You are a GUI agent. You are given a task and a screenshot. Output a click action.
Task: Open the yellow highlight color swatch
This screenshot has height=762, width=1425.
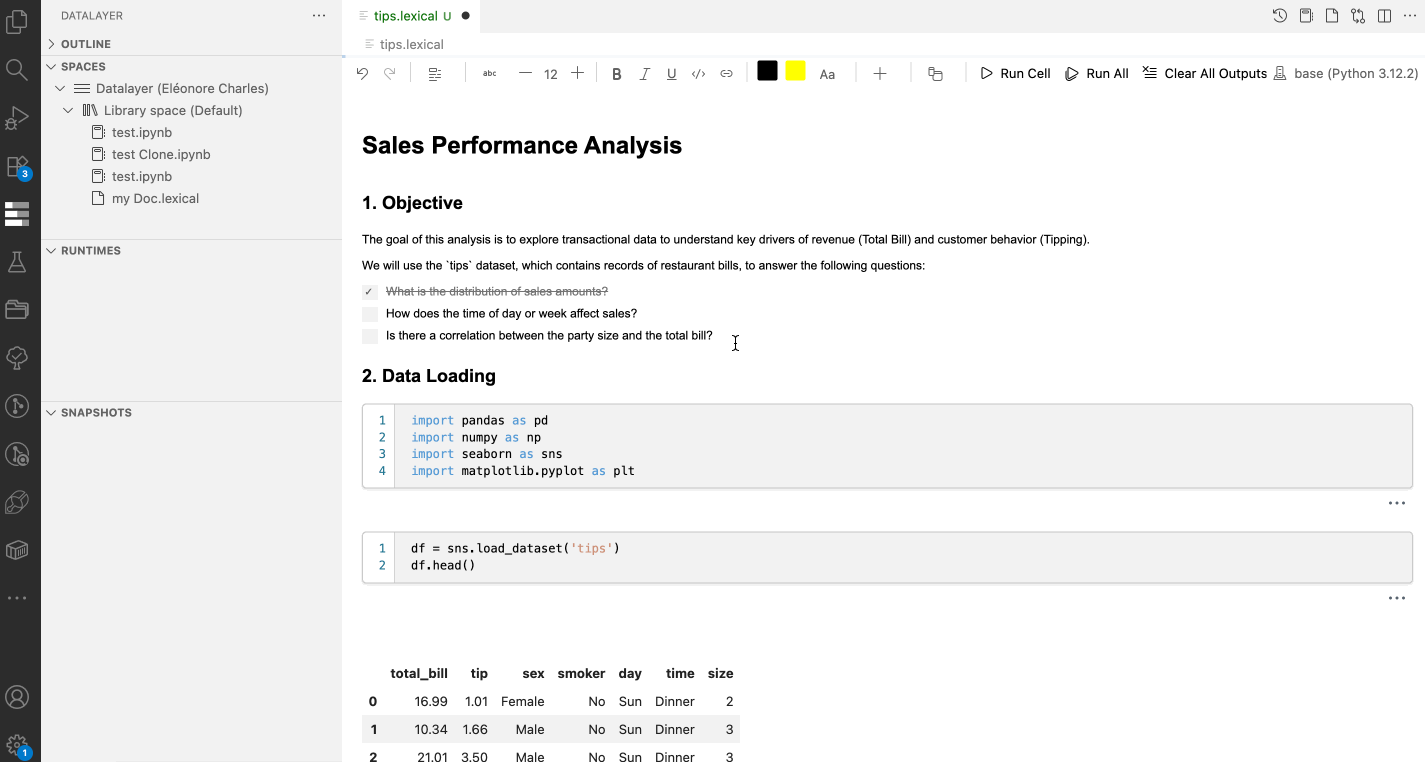[x=795, y=71]
